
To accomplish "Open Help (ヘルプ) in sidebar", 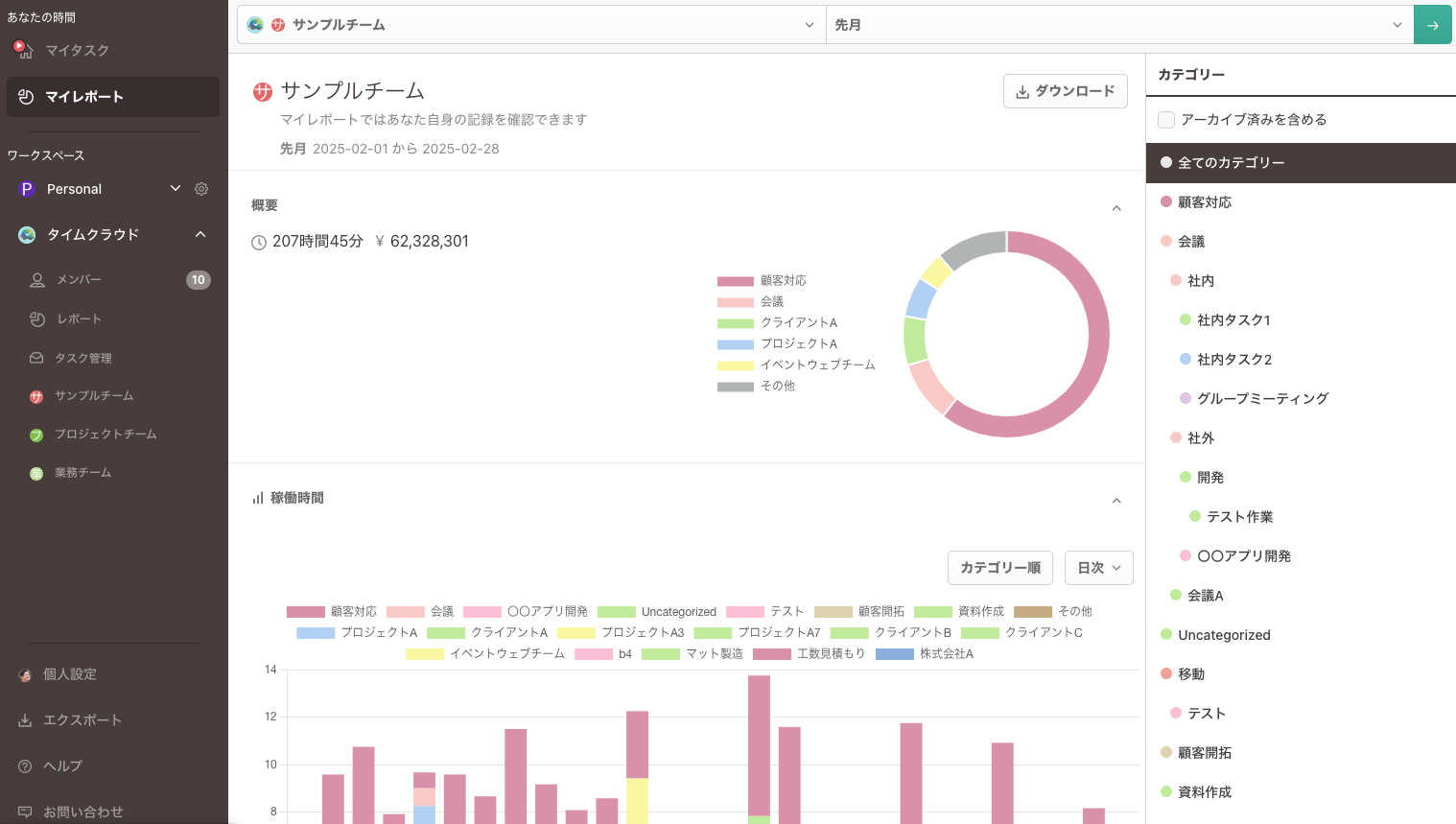I will (x=62, y=766).
